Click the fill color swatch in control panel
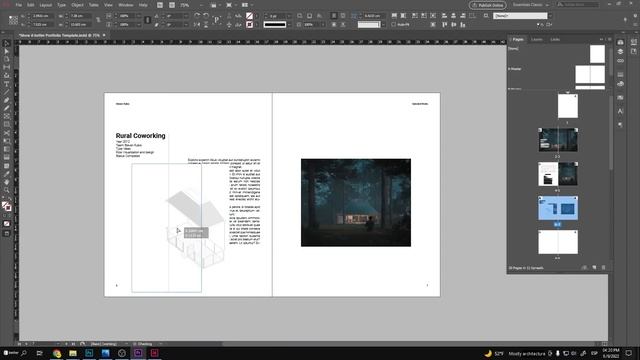Image resolution: width=640 pixels, height=360 pixels. click(249, 16)
